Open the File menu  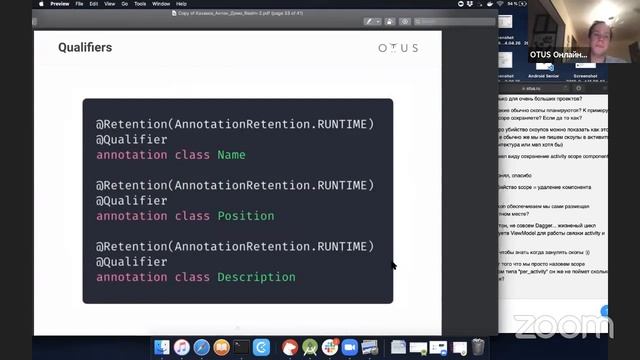[x=79, y=4]
